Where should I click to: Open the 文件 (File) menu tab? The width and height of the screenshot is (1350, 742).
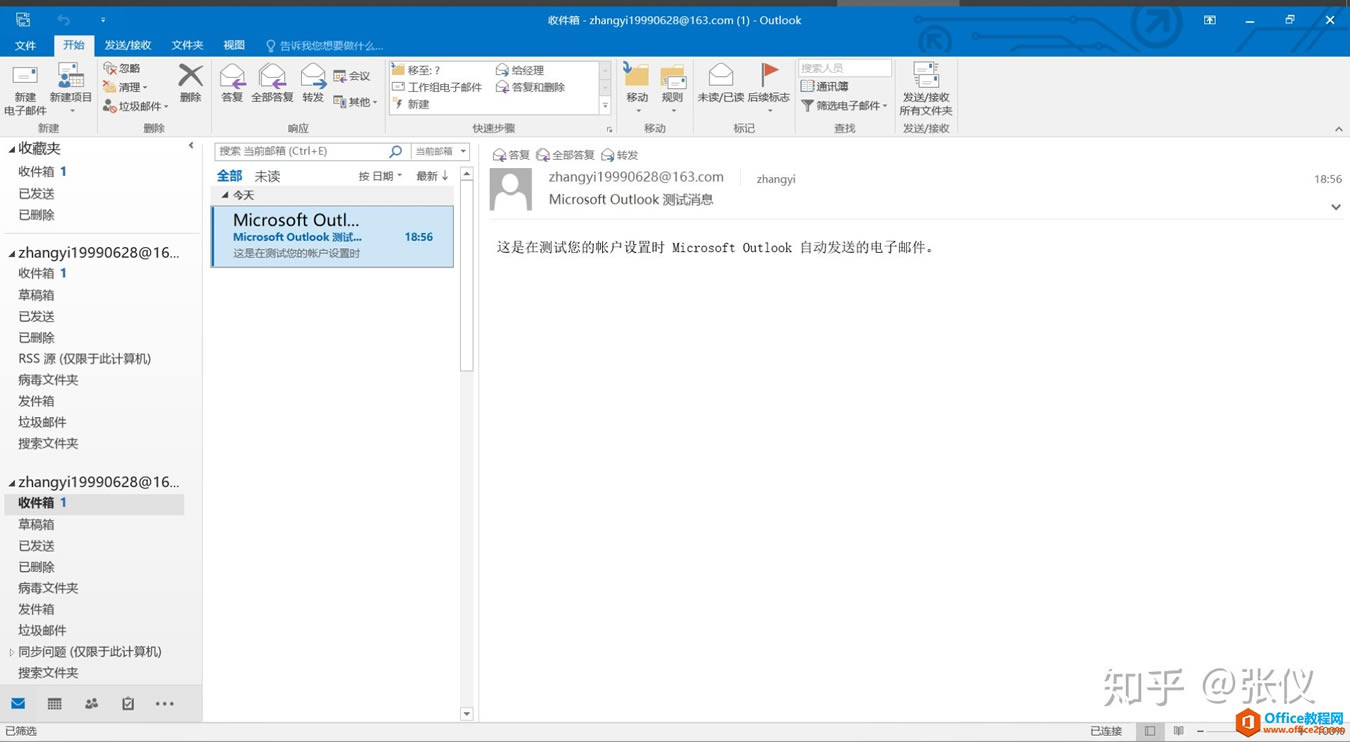pos(26,45)
